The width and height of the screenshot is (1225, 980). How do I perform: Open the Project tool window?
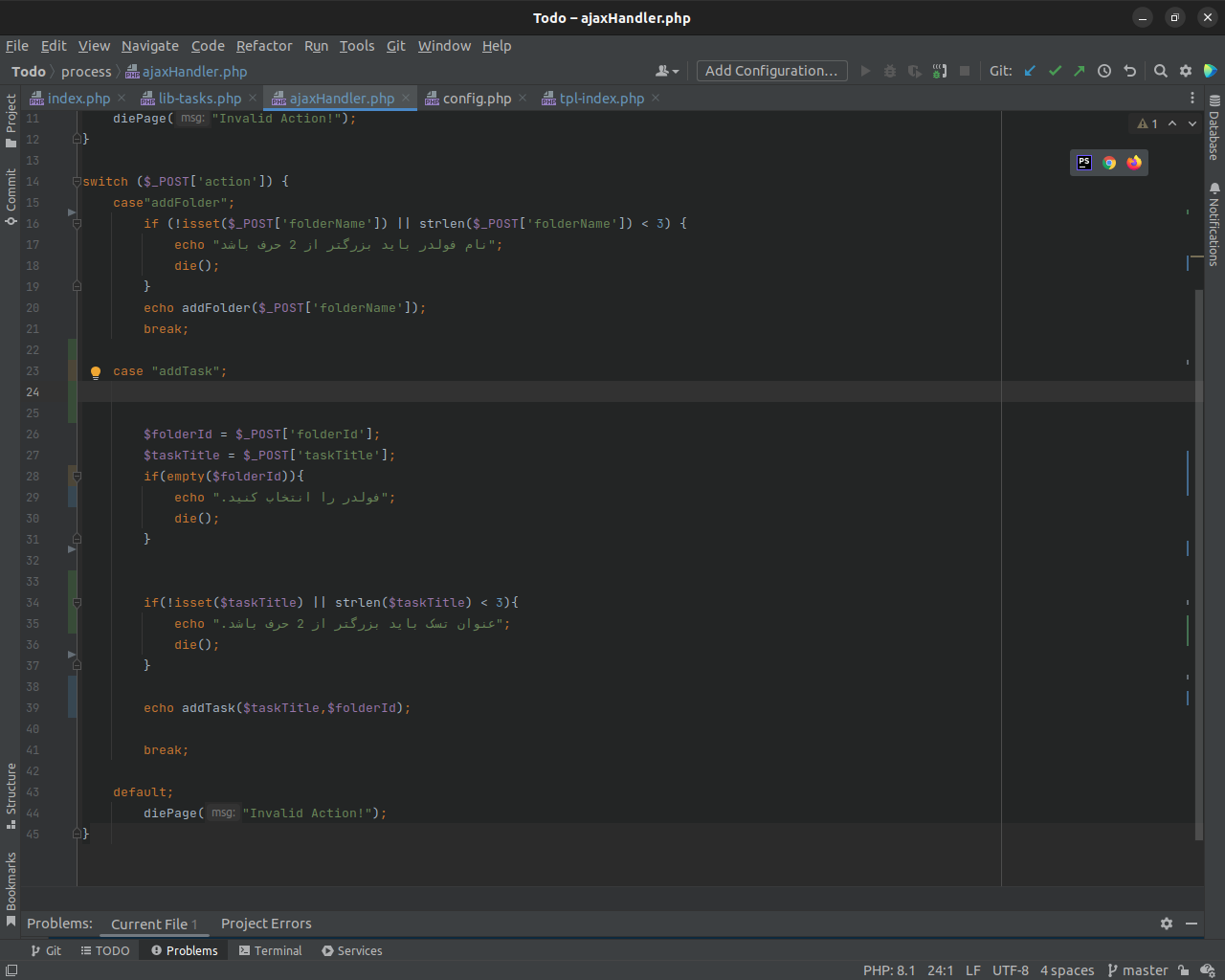click(11, 121)
